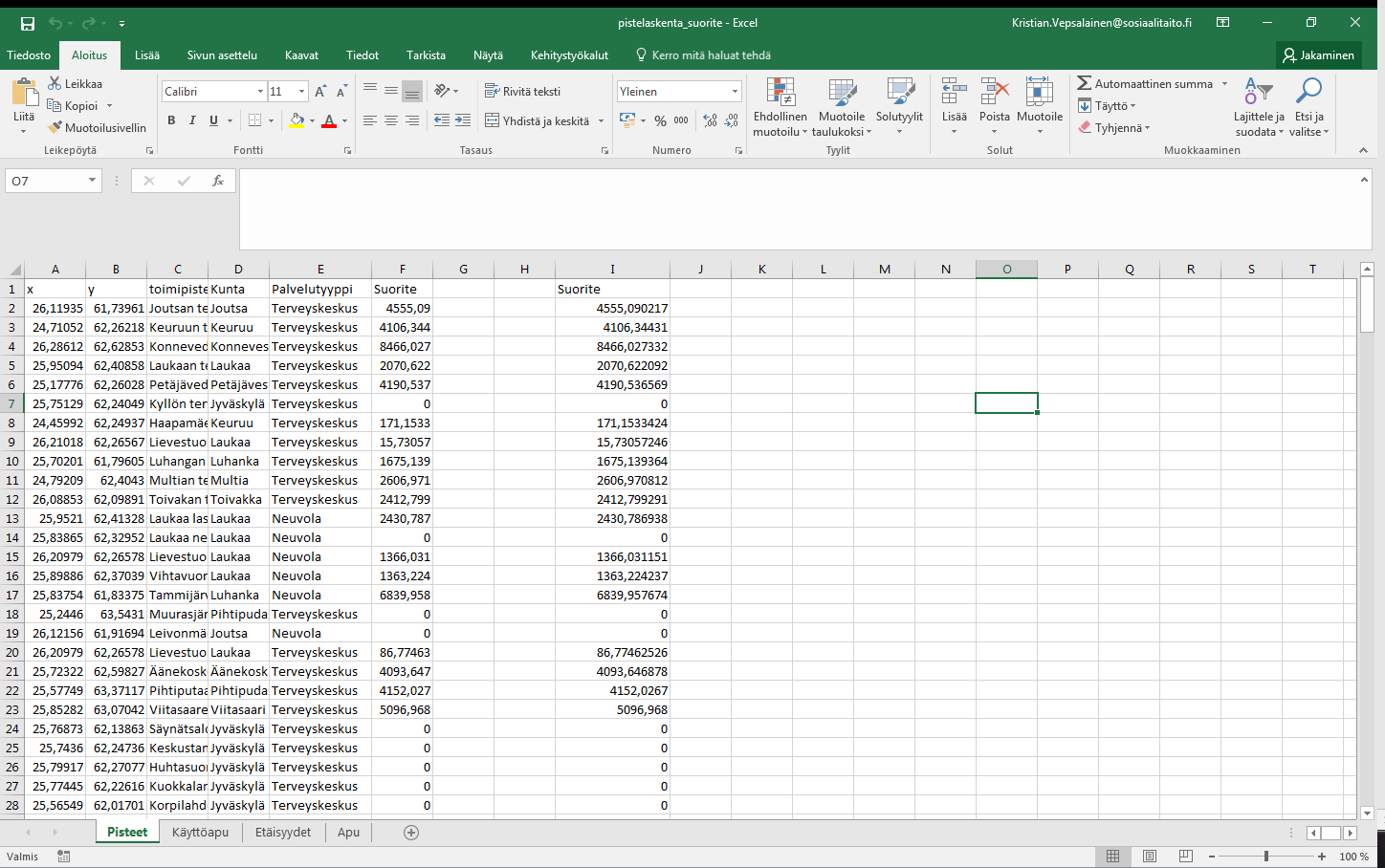Expand the Name Box dropdown showing O7

(x=92, y=181)
